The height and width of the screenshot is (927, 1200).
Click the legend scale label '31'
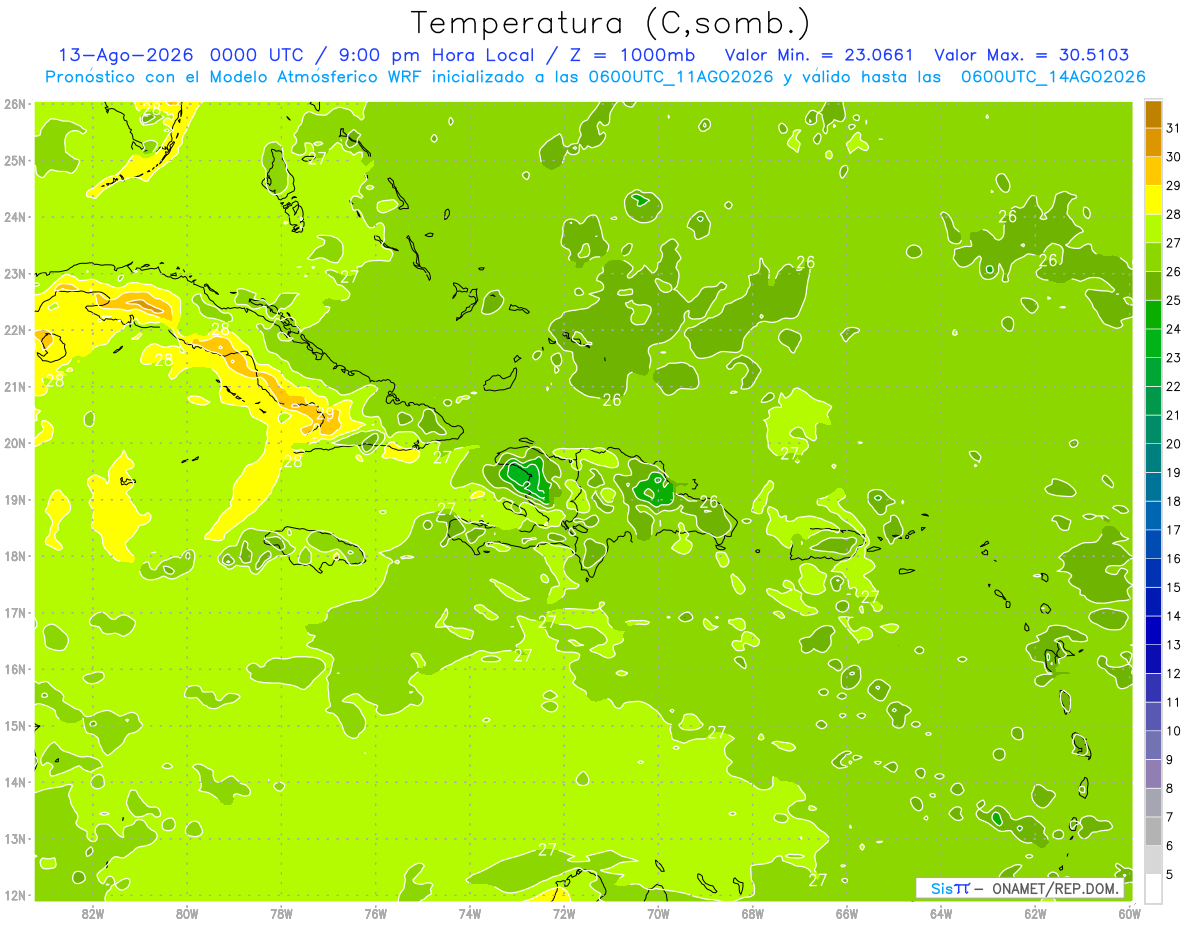click(1173, 128)
